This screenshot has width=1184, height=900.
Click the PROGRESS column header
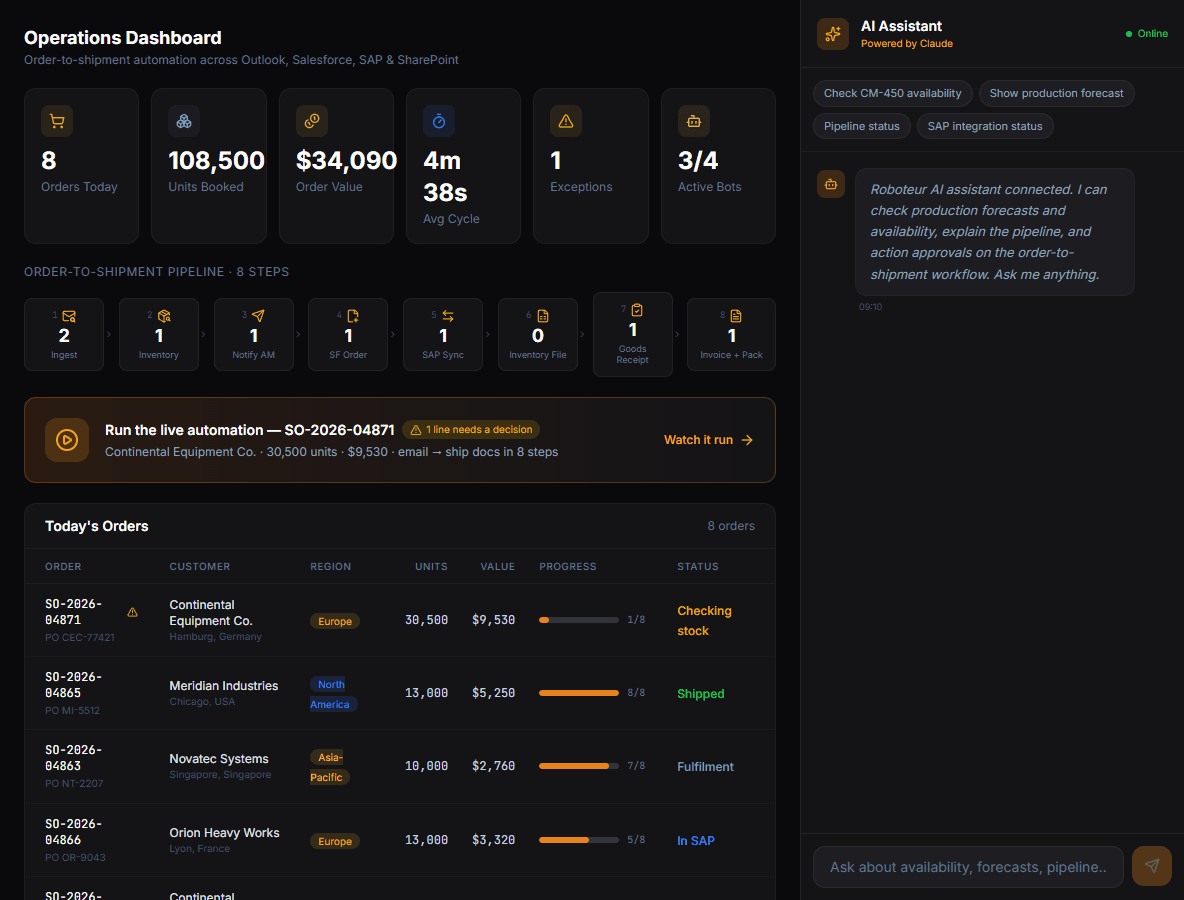coord(568,566)
